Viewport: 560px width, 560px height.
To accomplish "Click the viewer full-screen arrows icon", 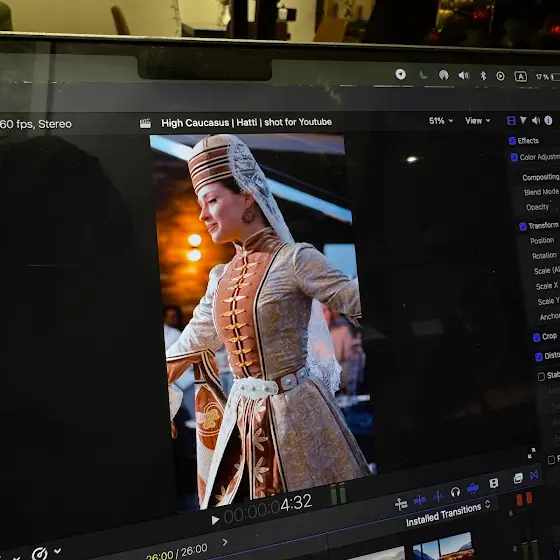I will [531, 453].
